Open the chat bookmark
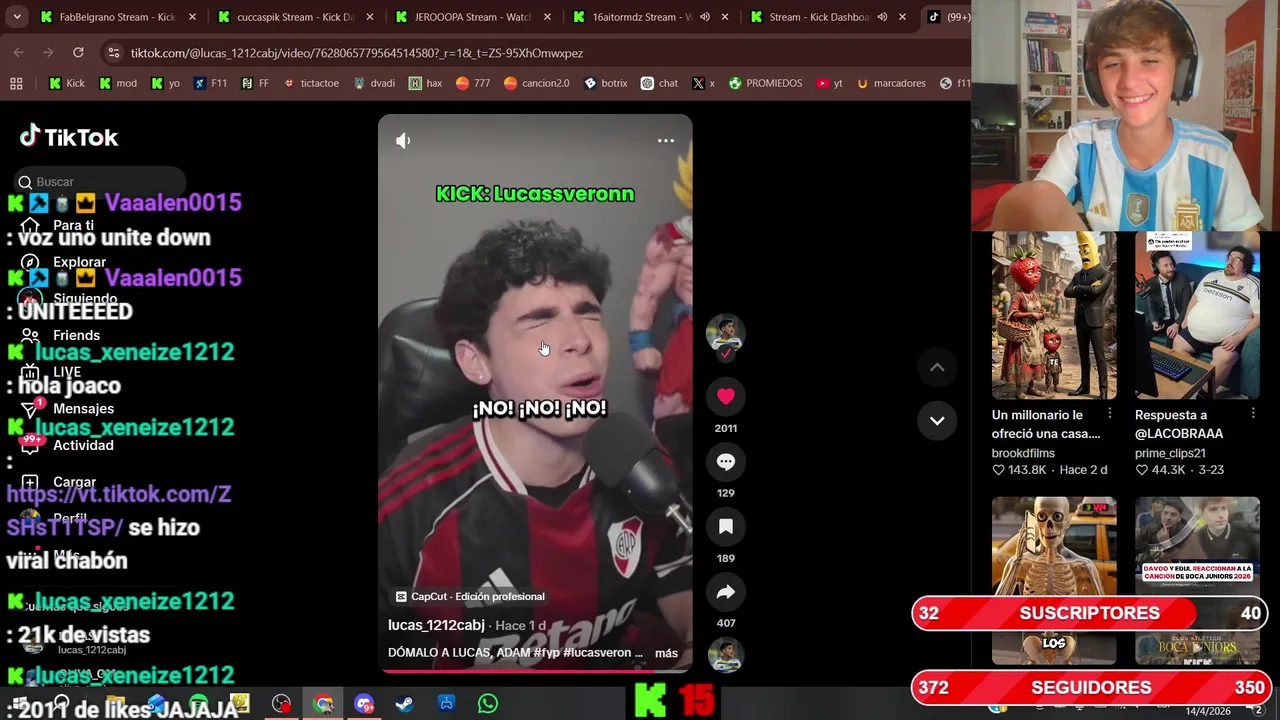Viewport: 1280px width, 720px height. tap(659, 83)
